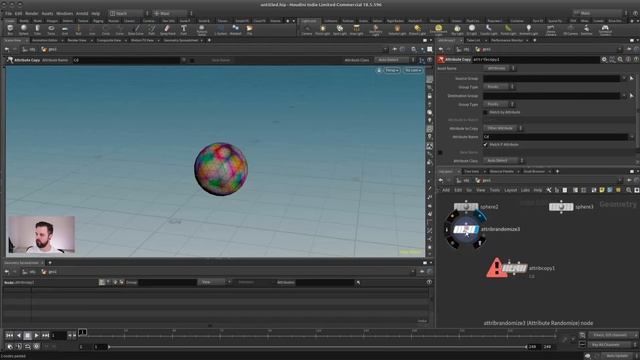
Task: Open network editor Layout menu
Action: coord(511,190)
